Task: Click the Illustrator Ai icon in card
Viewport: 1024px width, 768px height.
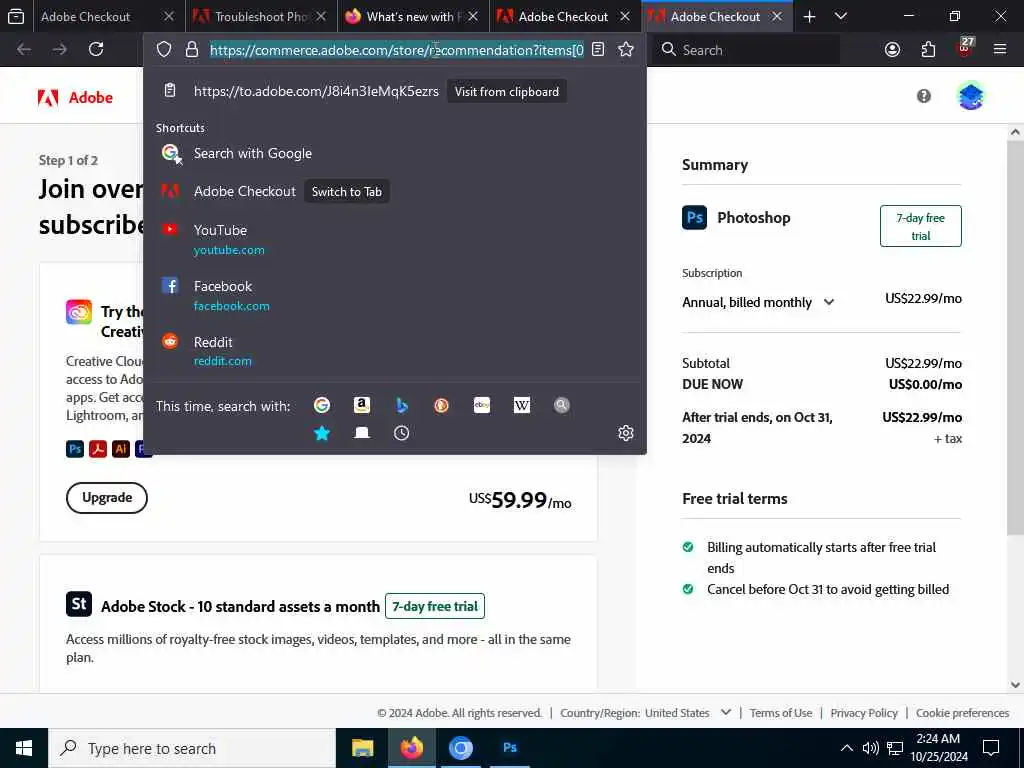Action: (x=121, y=449)
